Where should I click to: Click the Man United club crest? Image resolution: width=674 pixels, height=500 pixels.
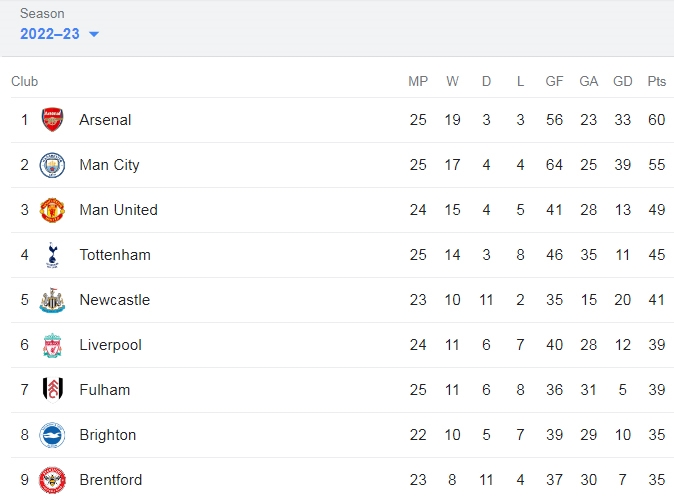[x=52, y=210]
